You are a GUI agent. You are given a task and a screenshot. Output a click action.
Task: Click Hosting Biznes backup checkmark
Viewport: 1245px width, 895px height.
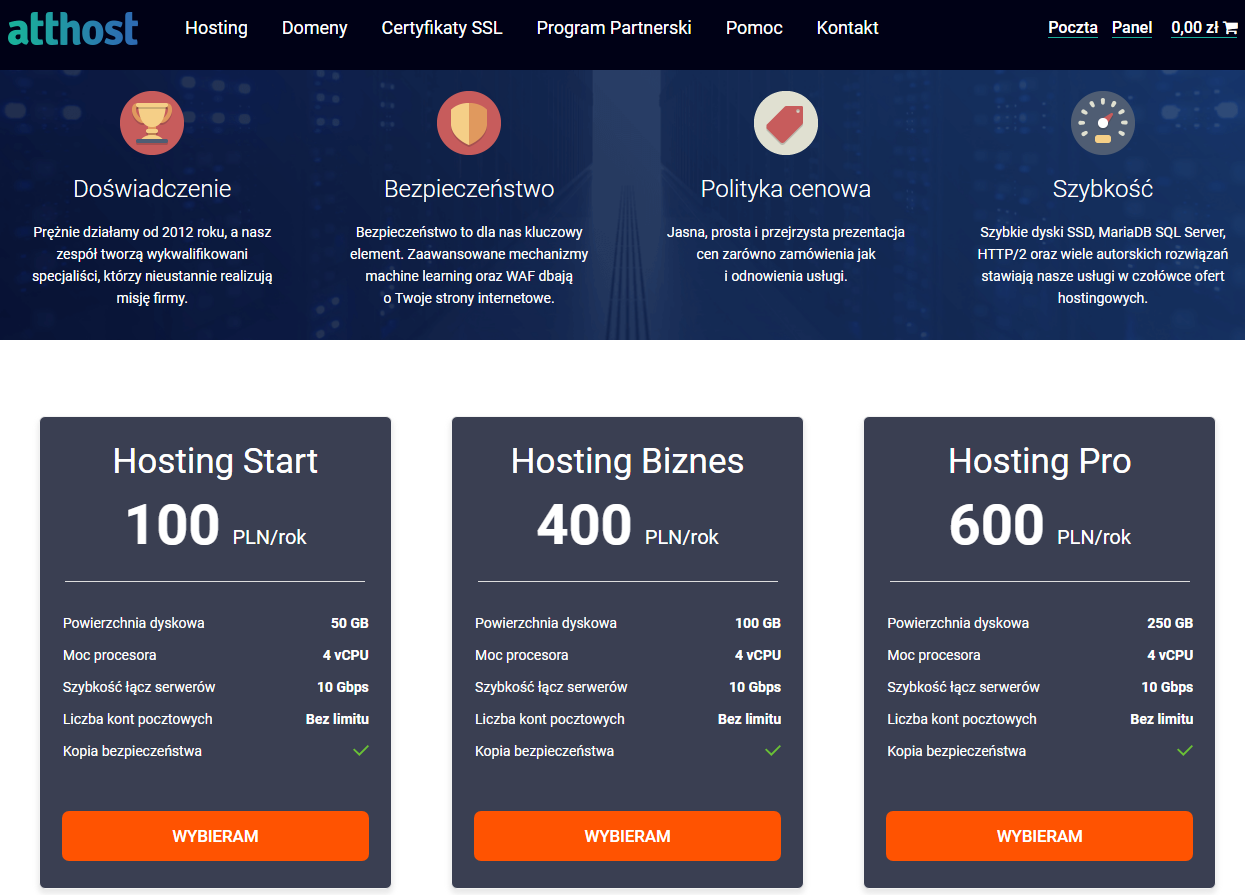click(773, 750)
